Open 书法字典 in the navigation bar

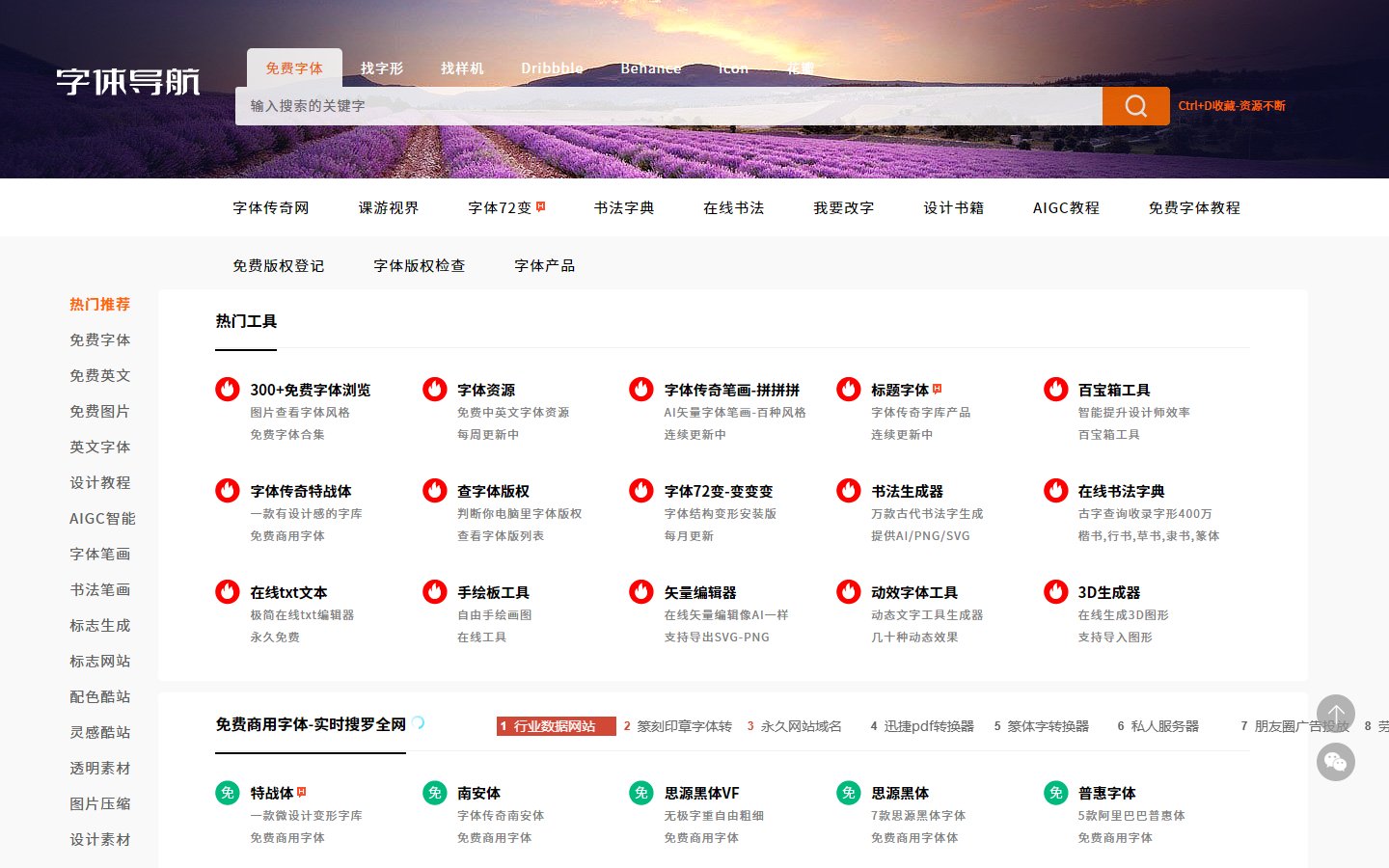point(624,207)
